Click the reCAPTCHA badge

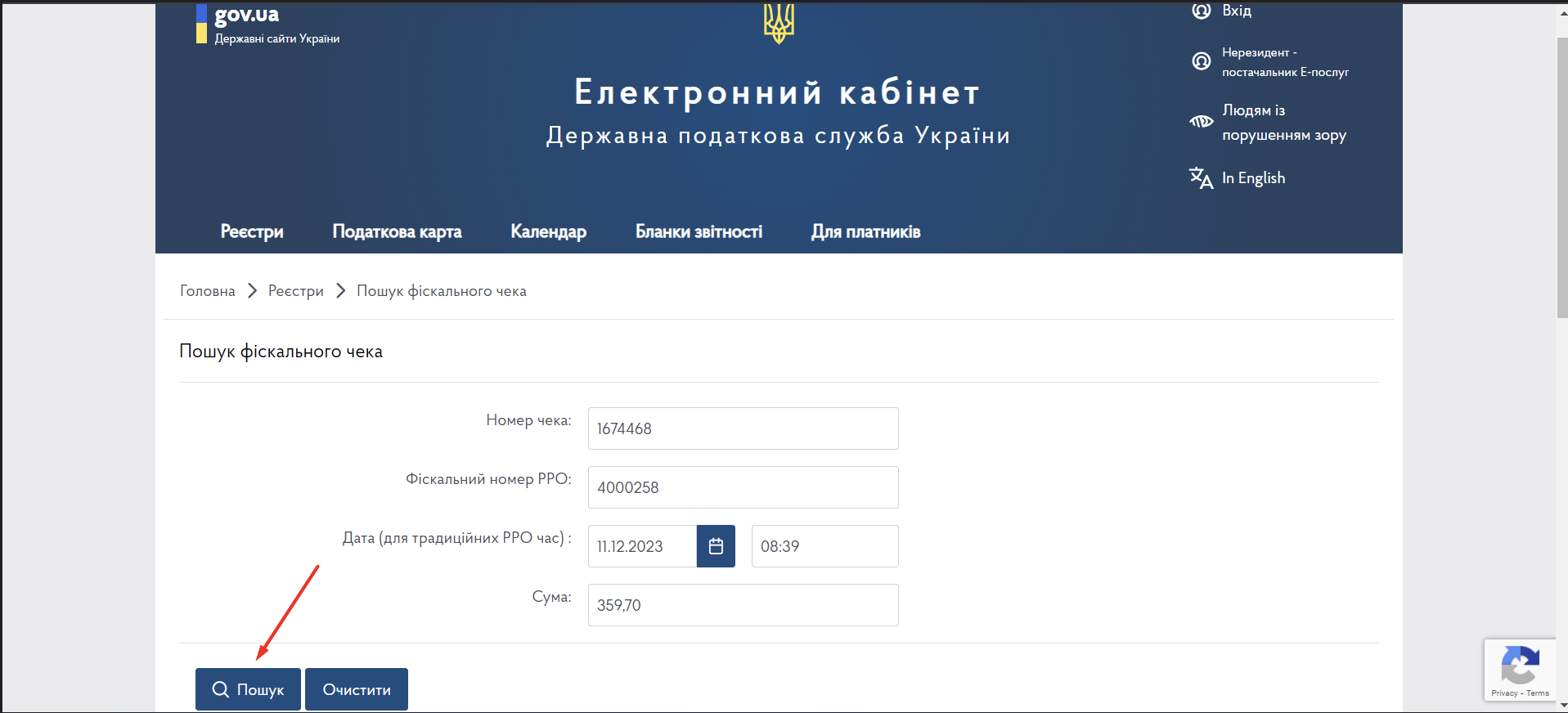(x=1520, y=670)
